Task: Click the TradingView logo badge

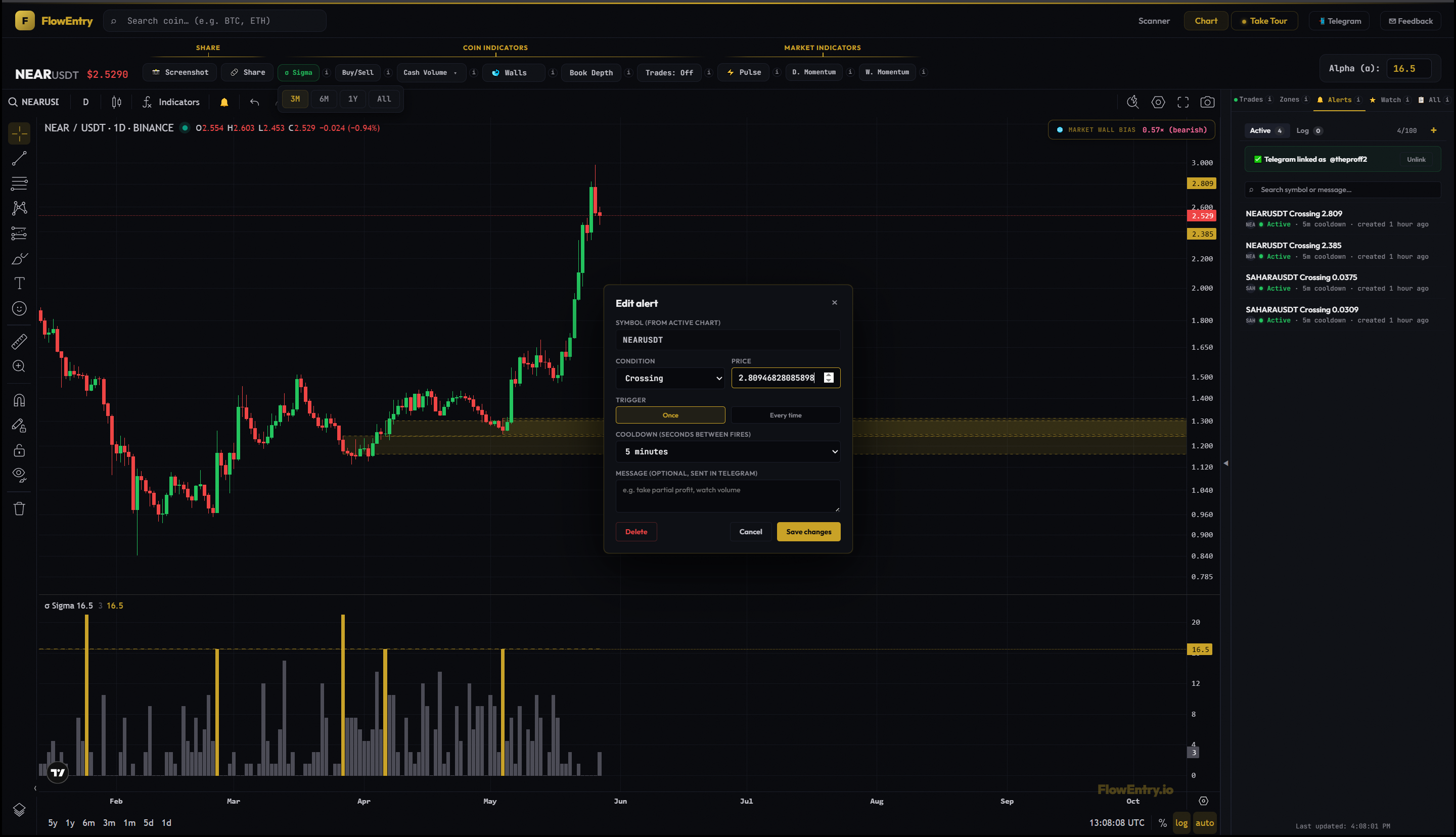Action: pos(58,773)
